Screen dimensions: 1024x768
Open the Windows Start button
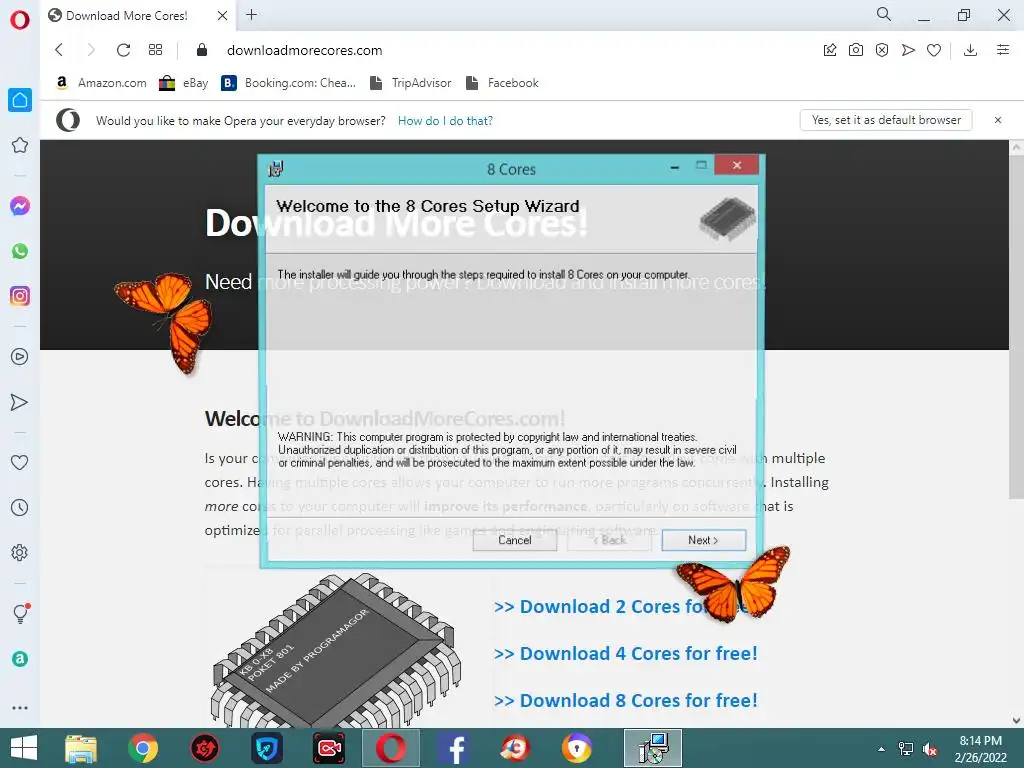coord(24,748)
